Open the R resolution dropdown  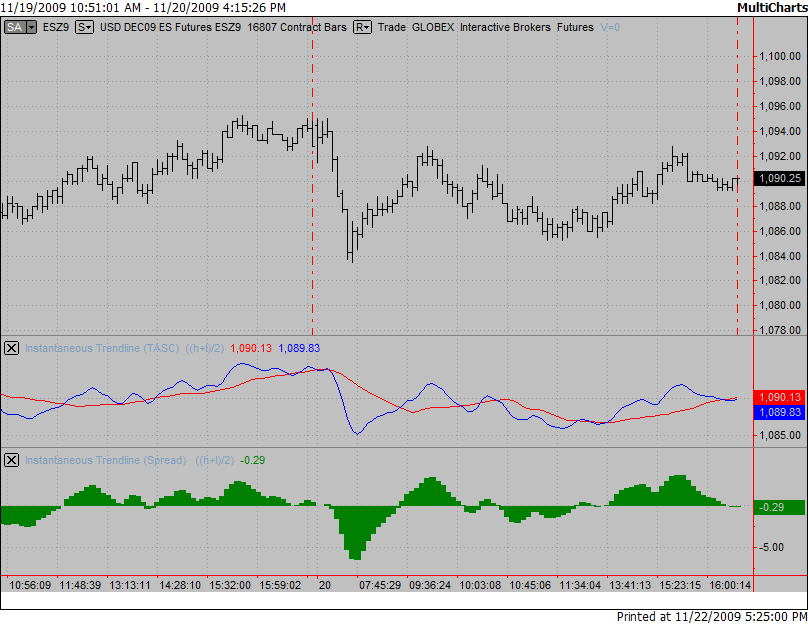click(362, 27)
